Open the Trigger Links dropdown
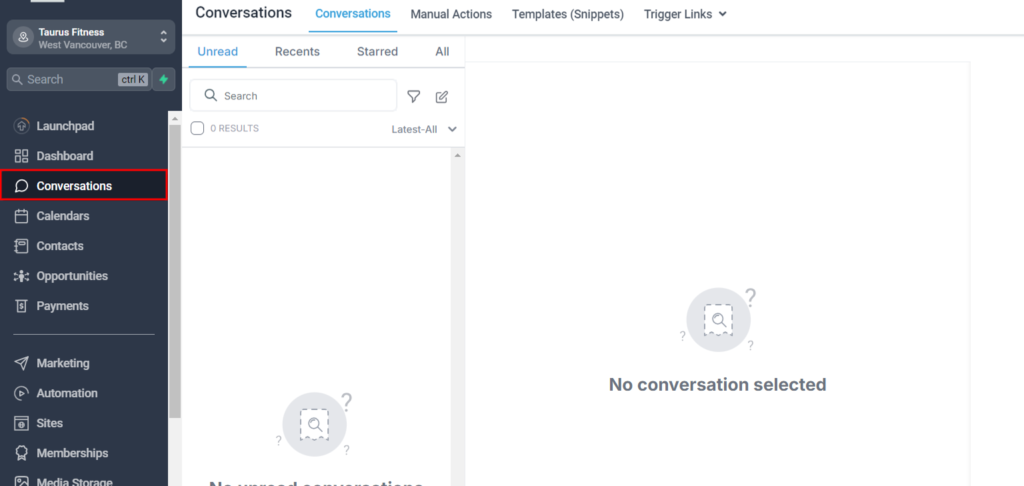The width and height of the screenshot is (1024, 486). [x=685, y=14]
